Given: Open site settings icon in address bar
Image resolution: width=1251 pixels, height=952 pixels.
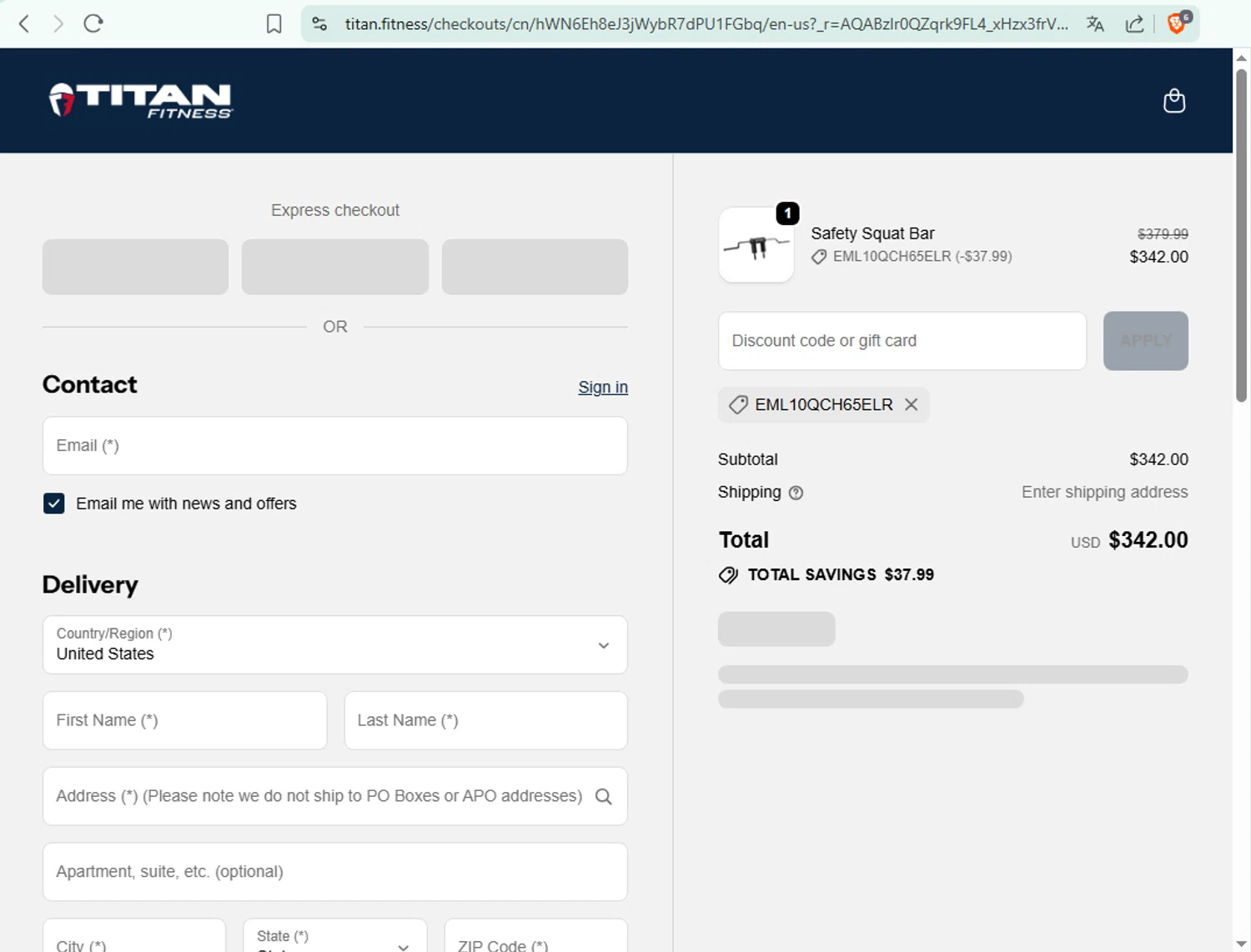Looking at the screenshot, I should click(x=319, y=24).
